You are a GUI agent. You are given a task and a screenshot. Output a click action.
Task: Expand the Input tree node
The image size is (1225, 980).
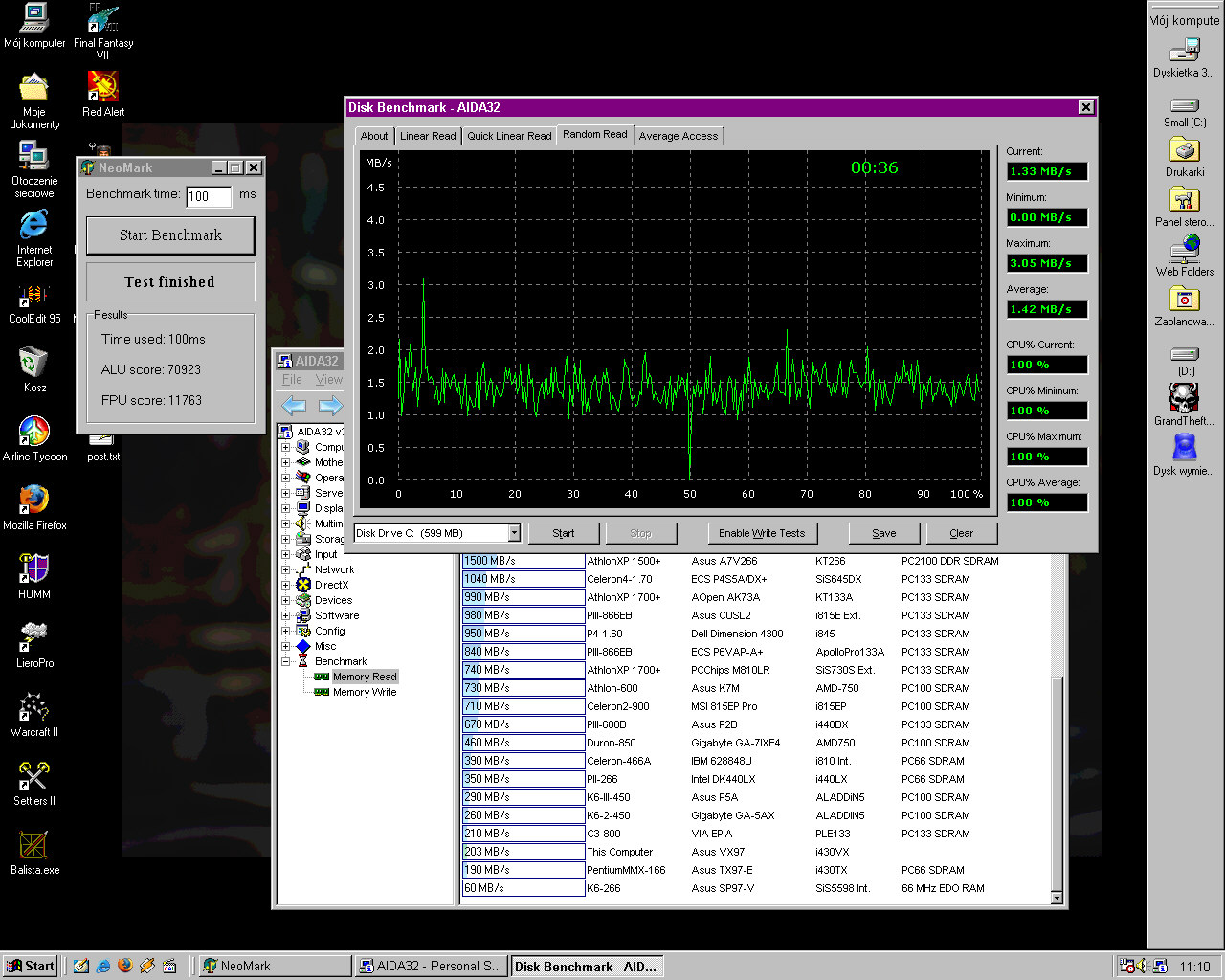[285, 554]
